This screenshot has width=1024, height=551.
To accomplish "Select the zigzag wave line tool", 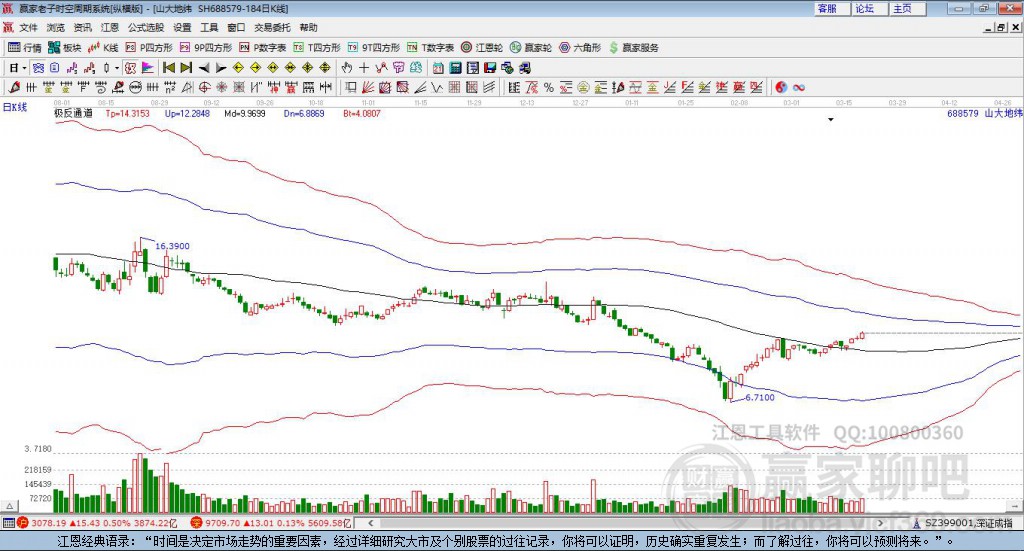I will [x=436, y=87].
